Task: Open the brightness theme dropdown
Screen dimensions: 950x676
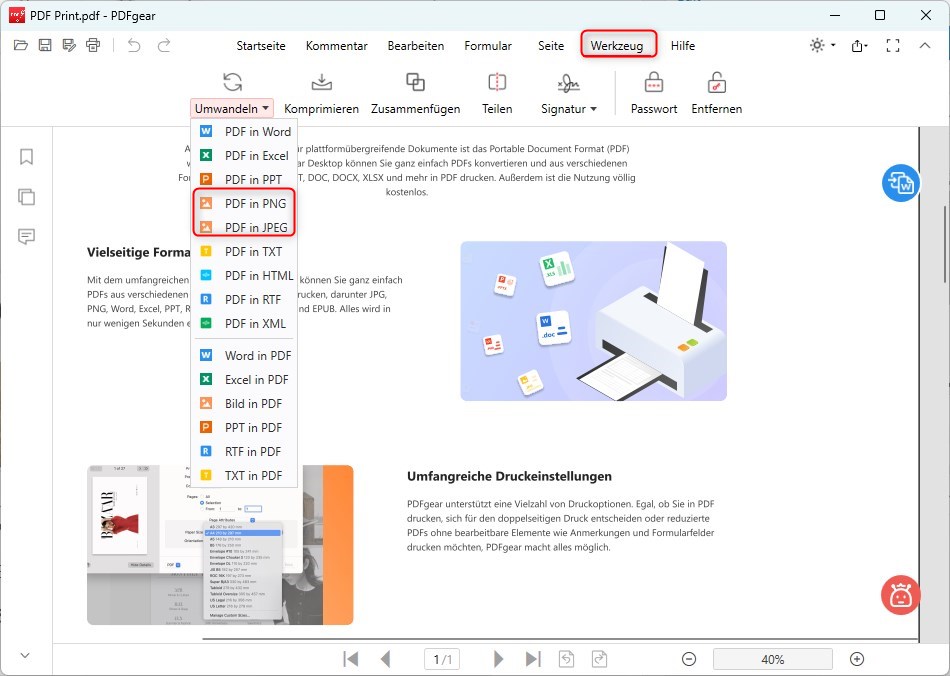Action: coord(822,45)
